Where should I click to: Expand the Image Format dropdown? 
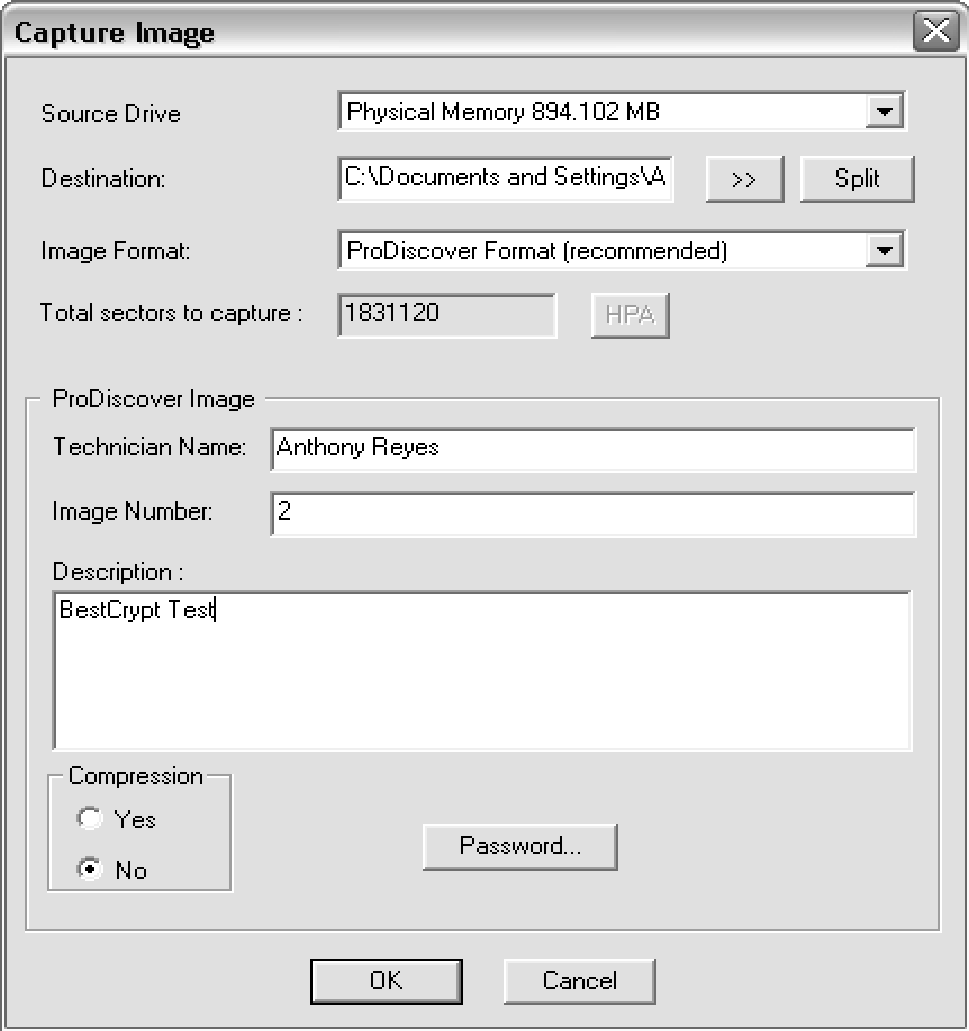884,250
